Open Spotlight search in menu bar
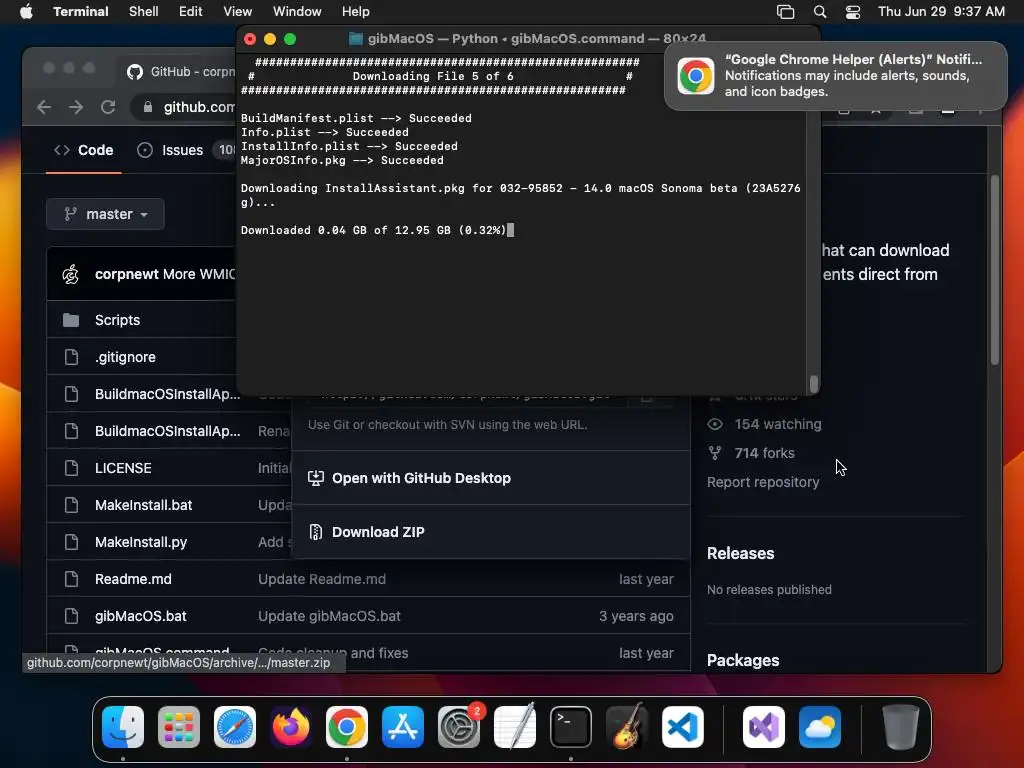Screen dimensions: 1024x768 click(x=820, y=12)
